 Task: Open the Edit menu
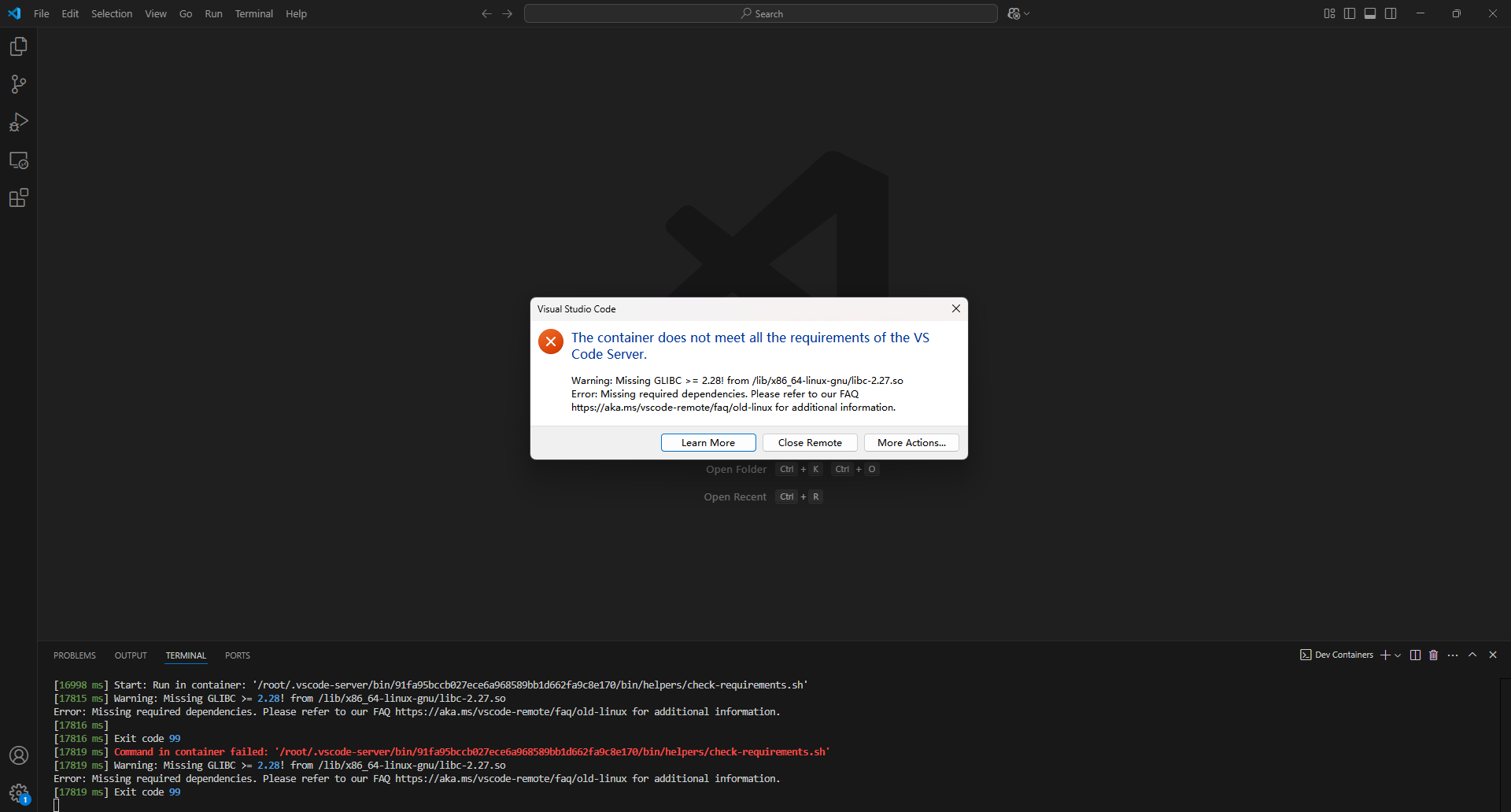point(70,13)
